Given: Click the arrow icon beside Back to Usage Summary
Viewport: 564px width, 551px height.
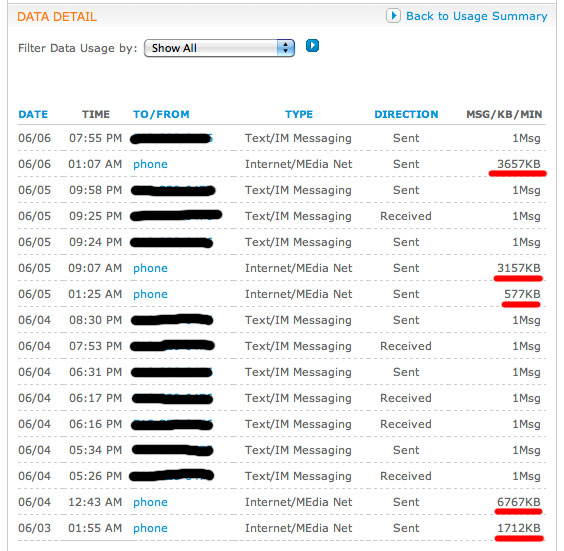Looking at the screenshot, I should point(393,16).
